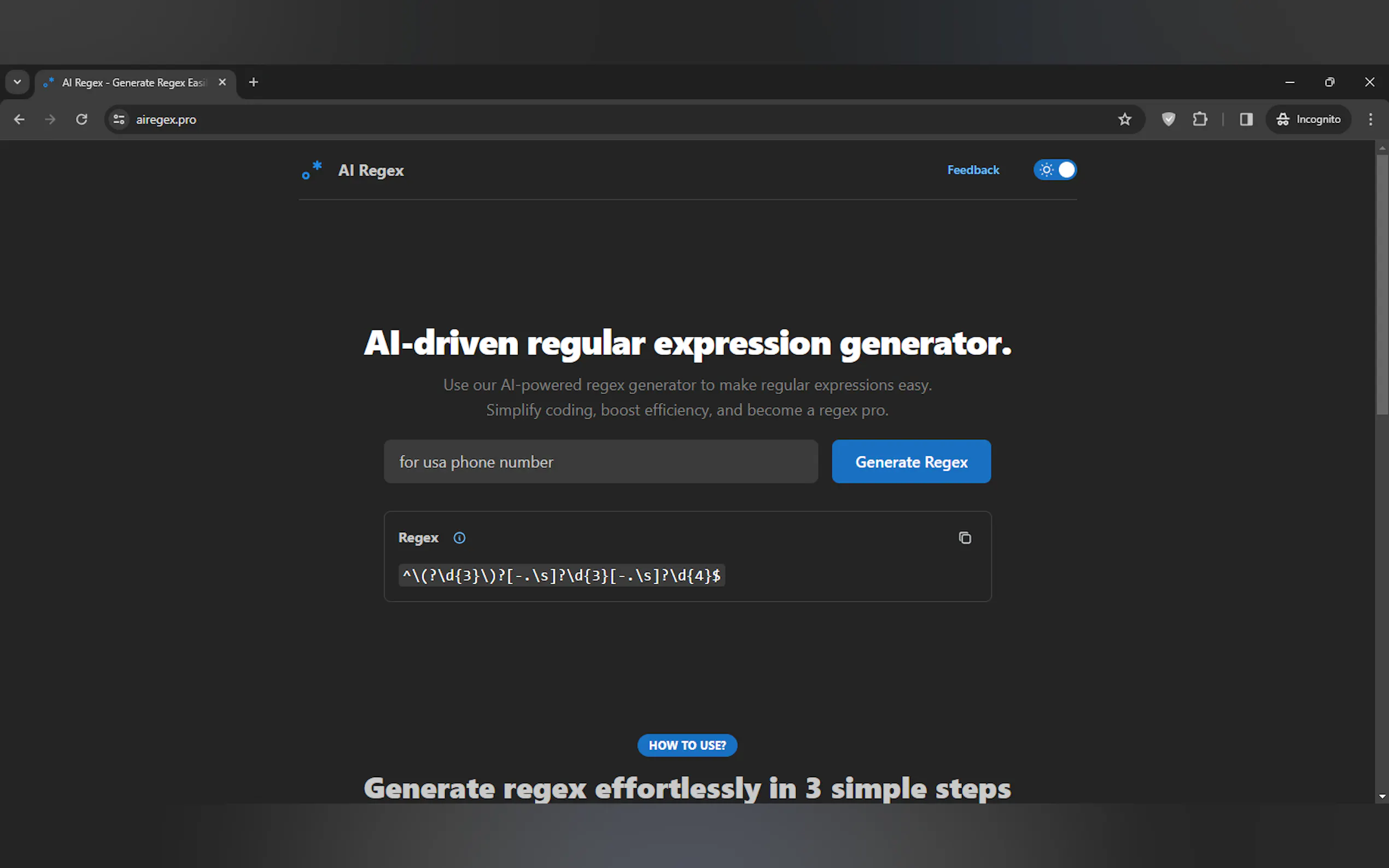This screenshot has width=1389, height=868.
Task: Open the Incognito profile menu
Action: pos(1308,119)
